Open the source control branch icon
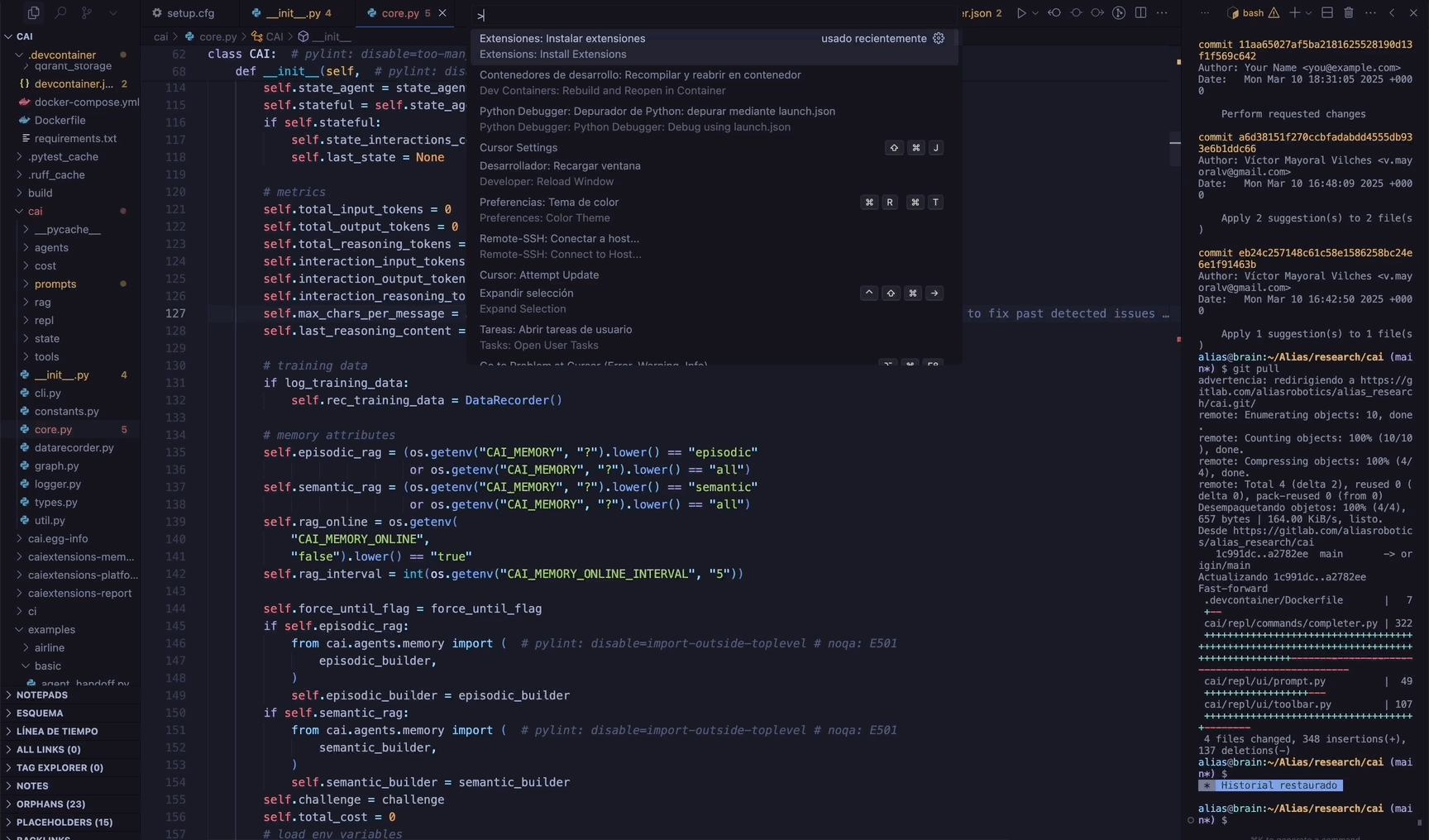1429x840 pixels. click(87, 13)
